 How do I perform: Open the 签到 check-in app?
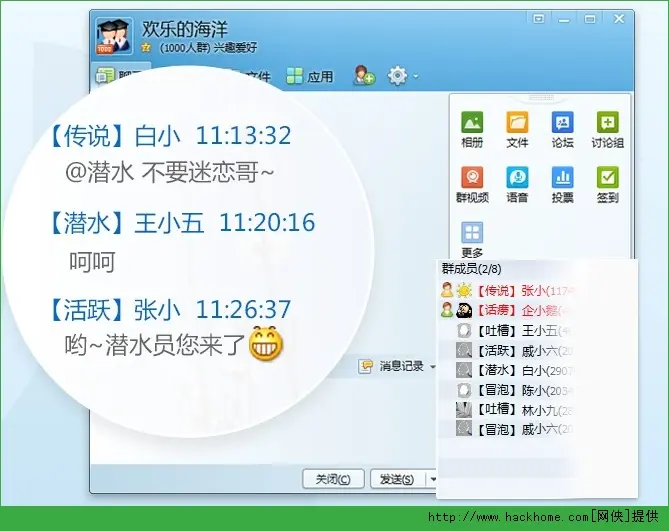click(608, 184)
